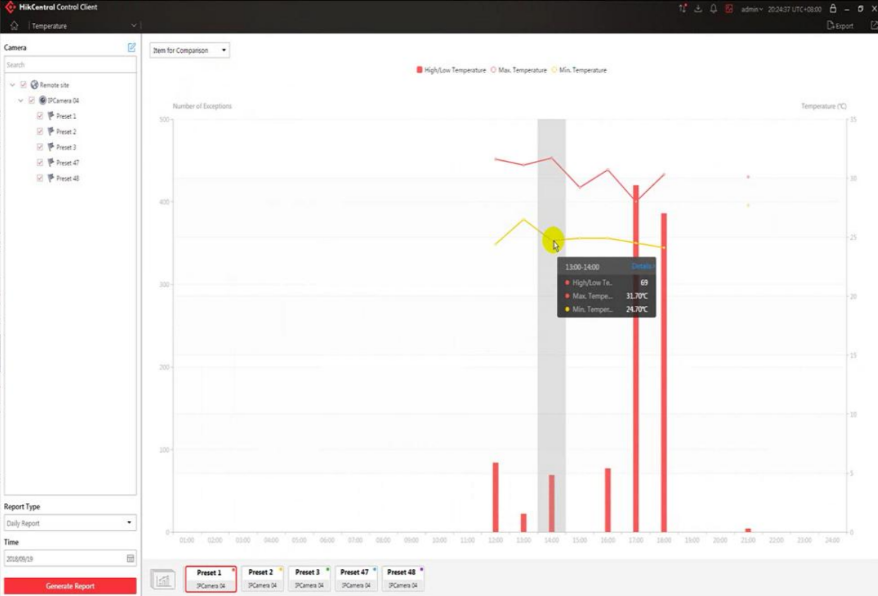The image size is (878, 596).
Task: Click the chart overview icon beside Preset 1
Action: click(x=162, y=579)
